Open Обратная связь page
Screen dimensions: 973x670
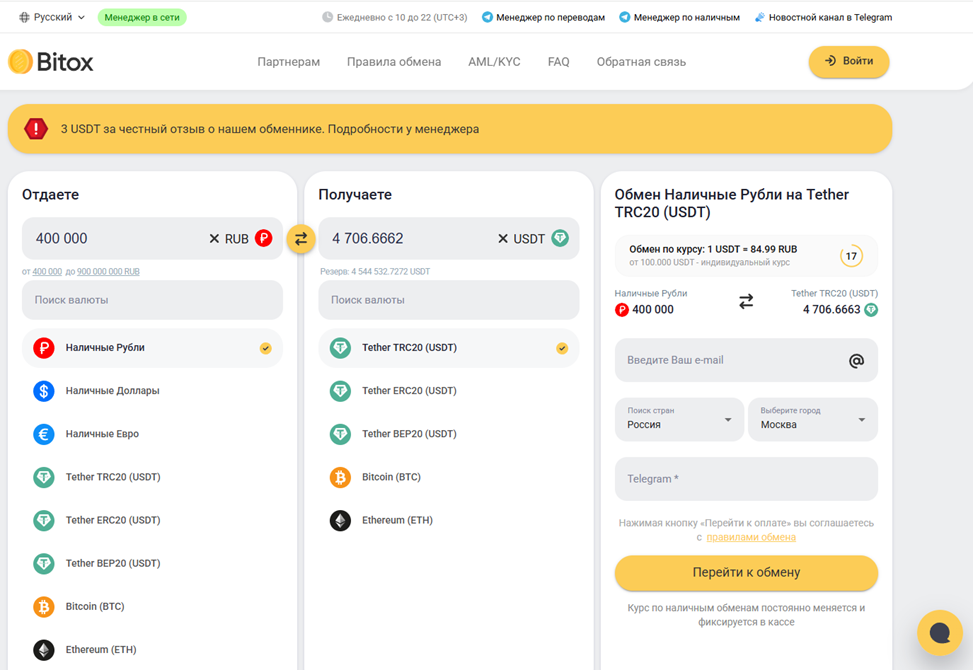(x=641, y=62)
